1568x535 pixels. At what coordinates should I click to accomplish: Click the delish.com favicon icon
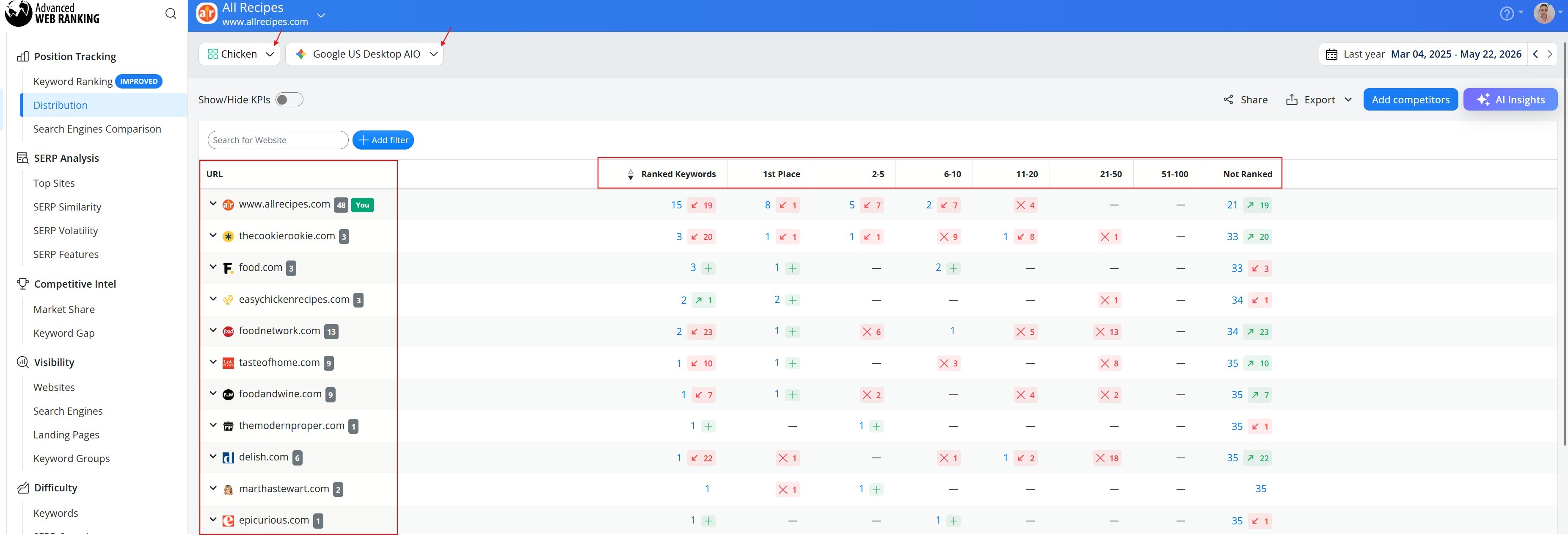pyautogui.click(x=228, y=458)
